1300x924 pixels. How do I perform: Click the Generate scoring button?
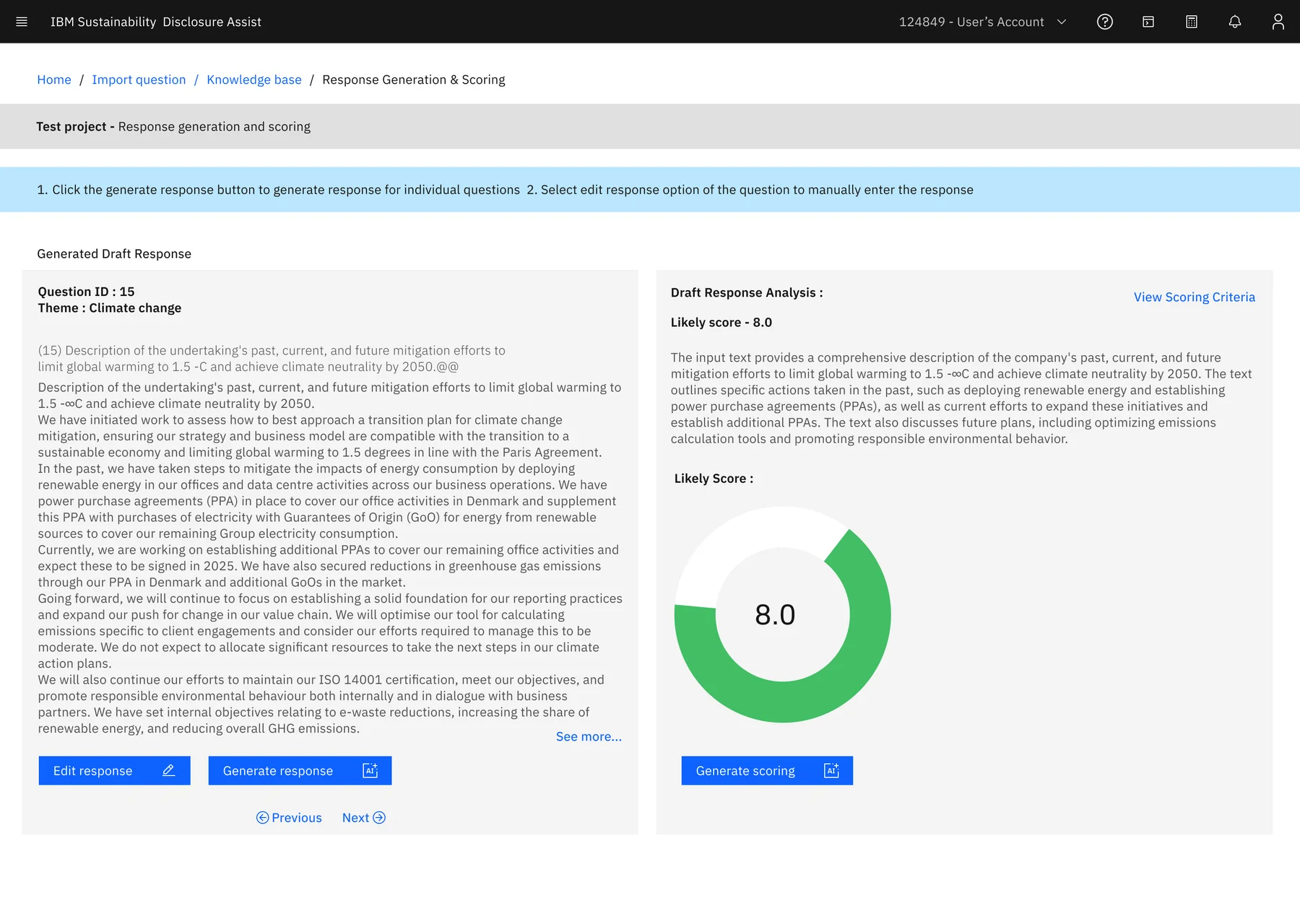coord(767,770)
